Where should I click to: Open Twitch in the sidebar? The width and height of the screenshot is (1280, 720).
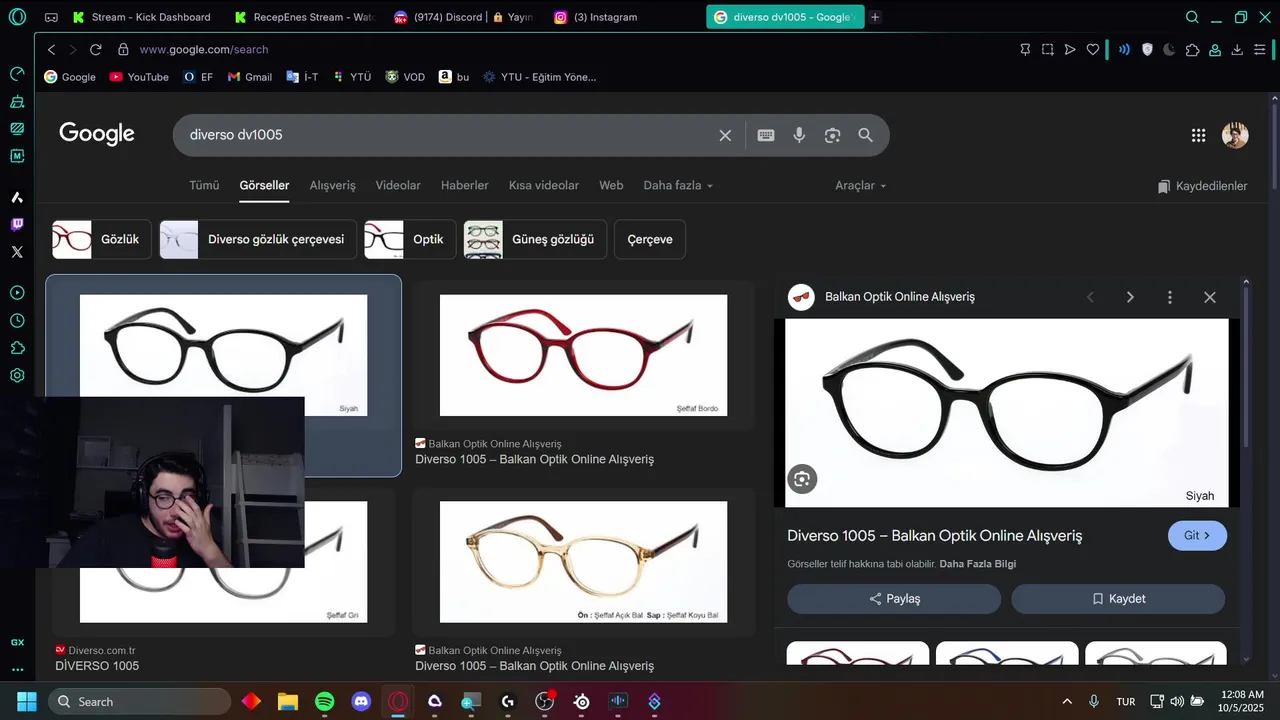(x=17, y=224)
